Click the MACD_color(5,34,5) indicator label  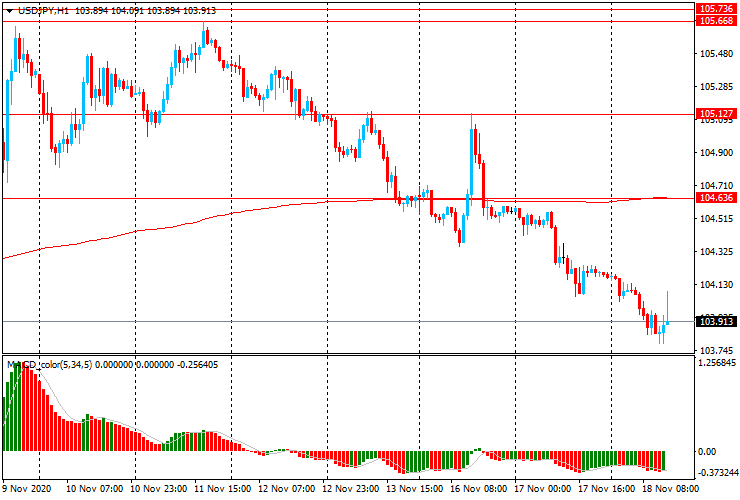click(x=50, y=364)
